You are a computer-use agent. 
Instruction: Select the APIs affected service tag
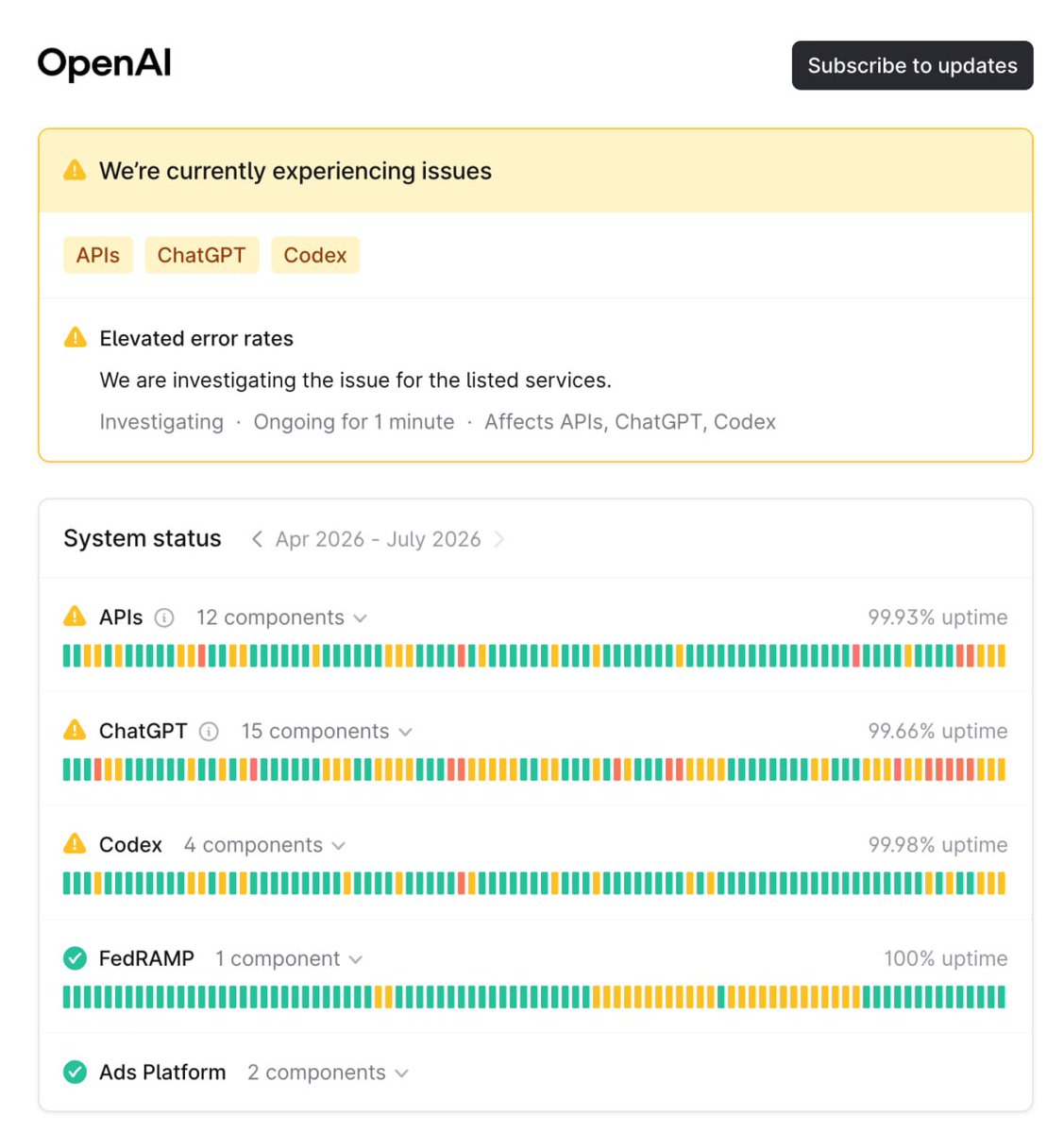point(98,255)
